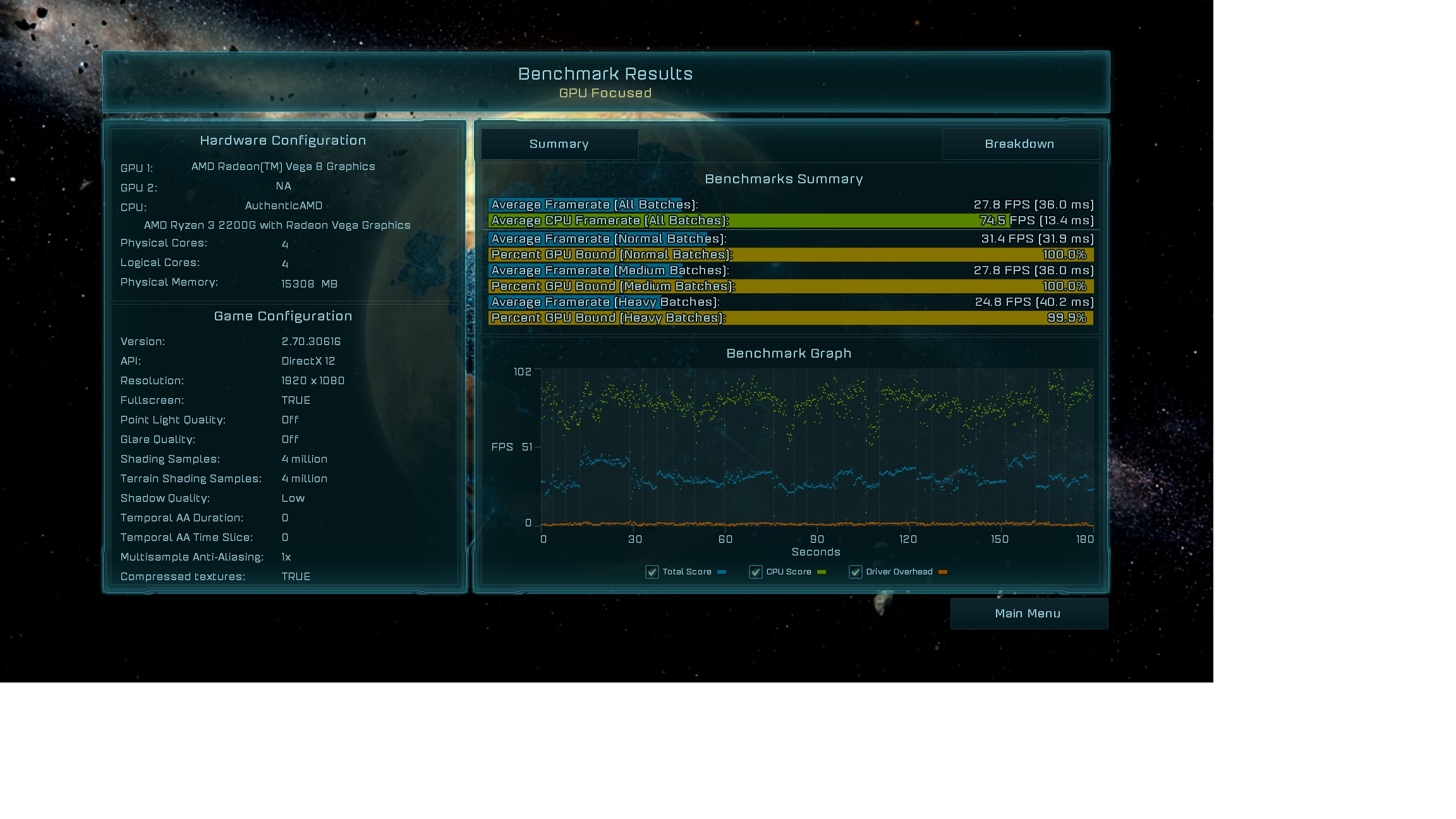
Task: Toggle the CPU Score checkbox
Action: [x=755, y=572]
